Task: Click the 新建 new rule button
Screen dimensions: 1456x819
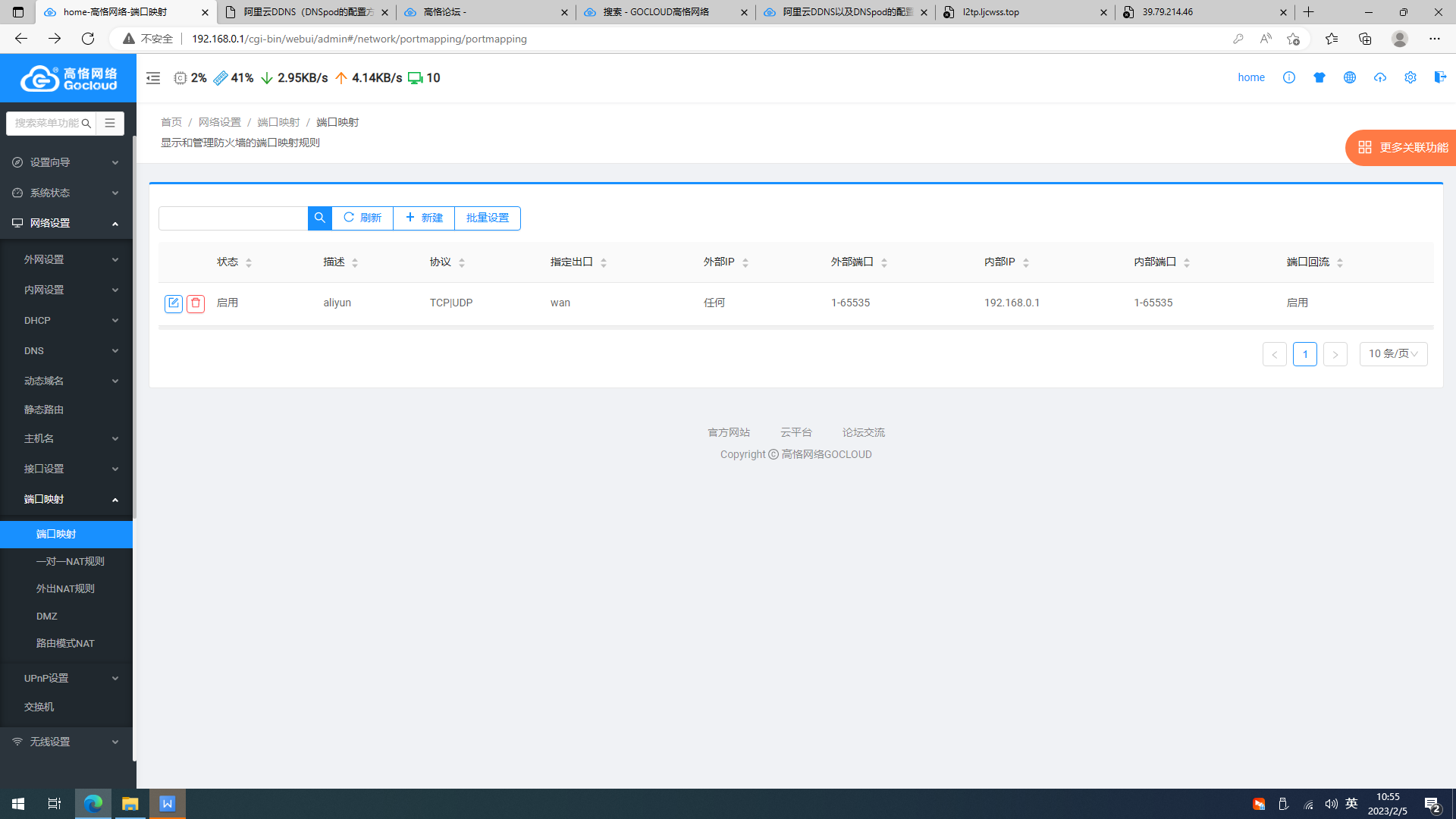Action: click(x=424, y=218)
